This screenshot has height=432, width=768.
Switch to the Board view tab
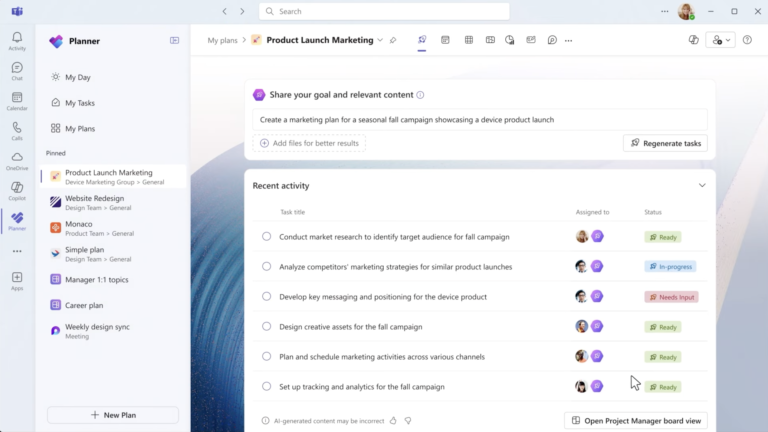coord(490,40)
